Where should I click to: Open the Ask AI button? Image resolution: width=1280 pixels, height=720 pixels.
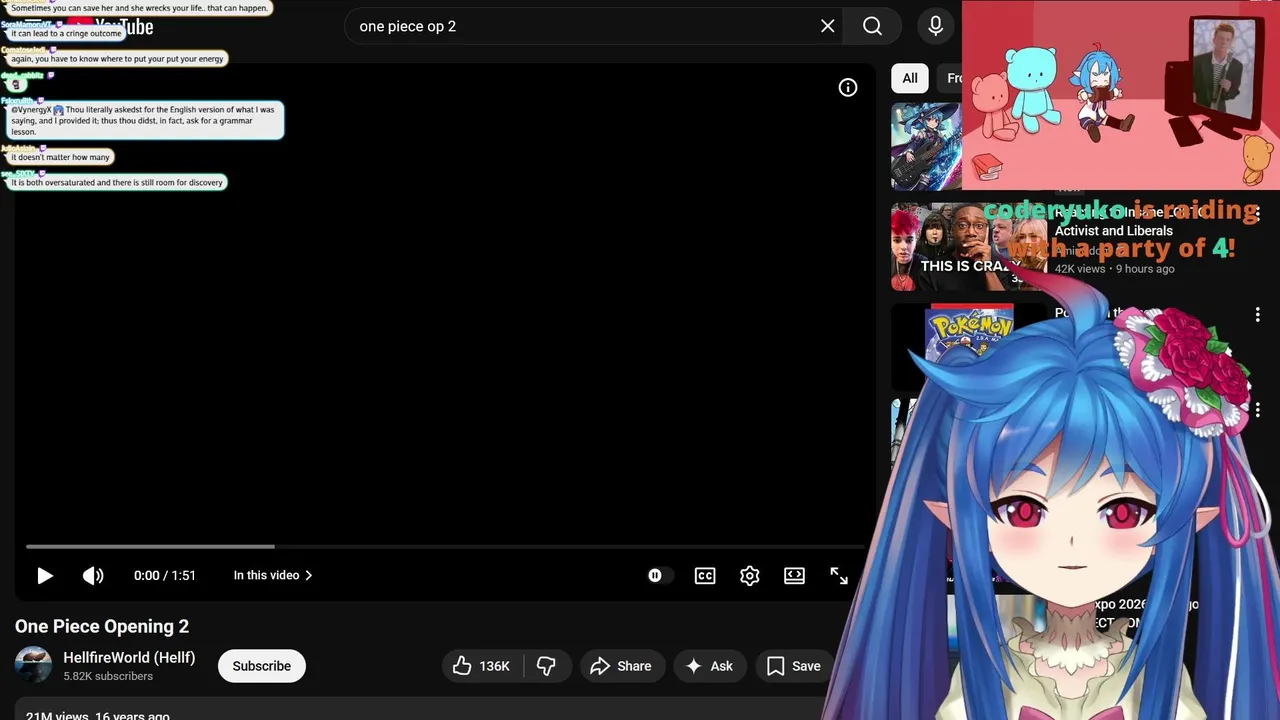(709, 666)
